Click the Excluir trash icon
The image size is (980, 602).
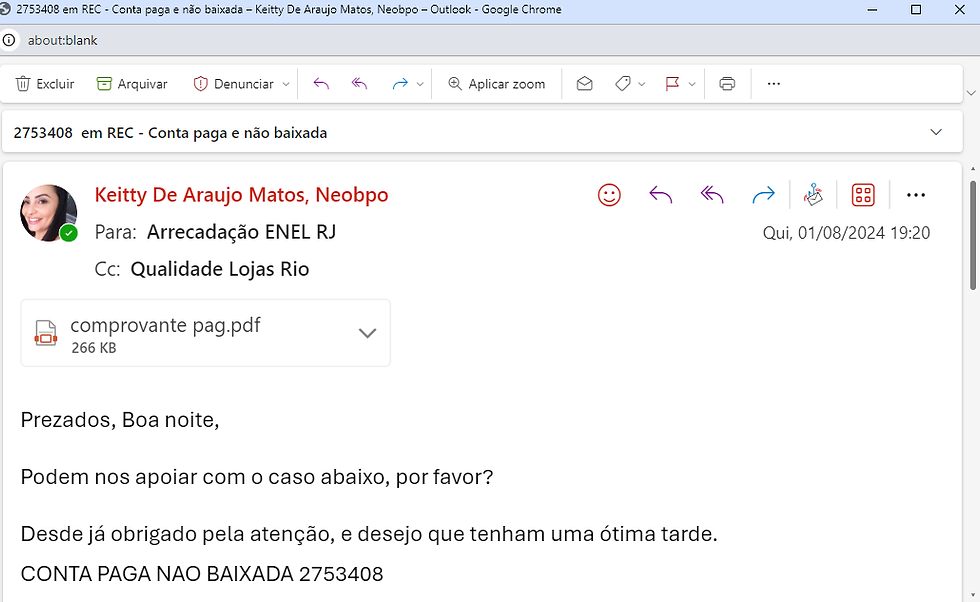23,84
